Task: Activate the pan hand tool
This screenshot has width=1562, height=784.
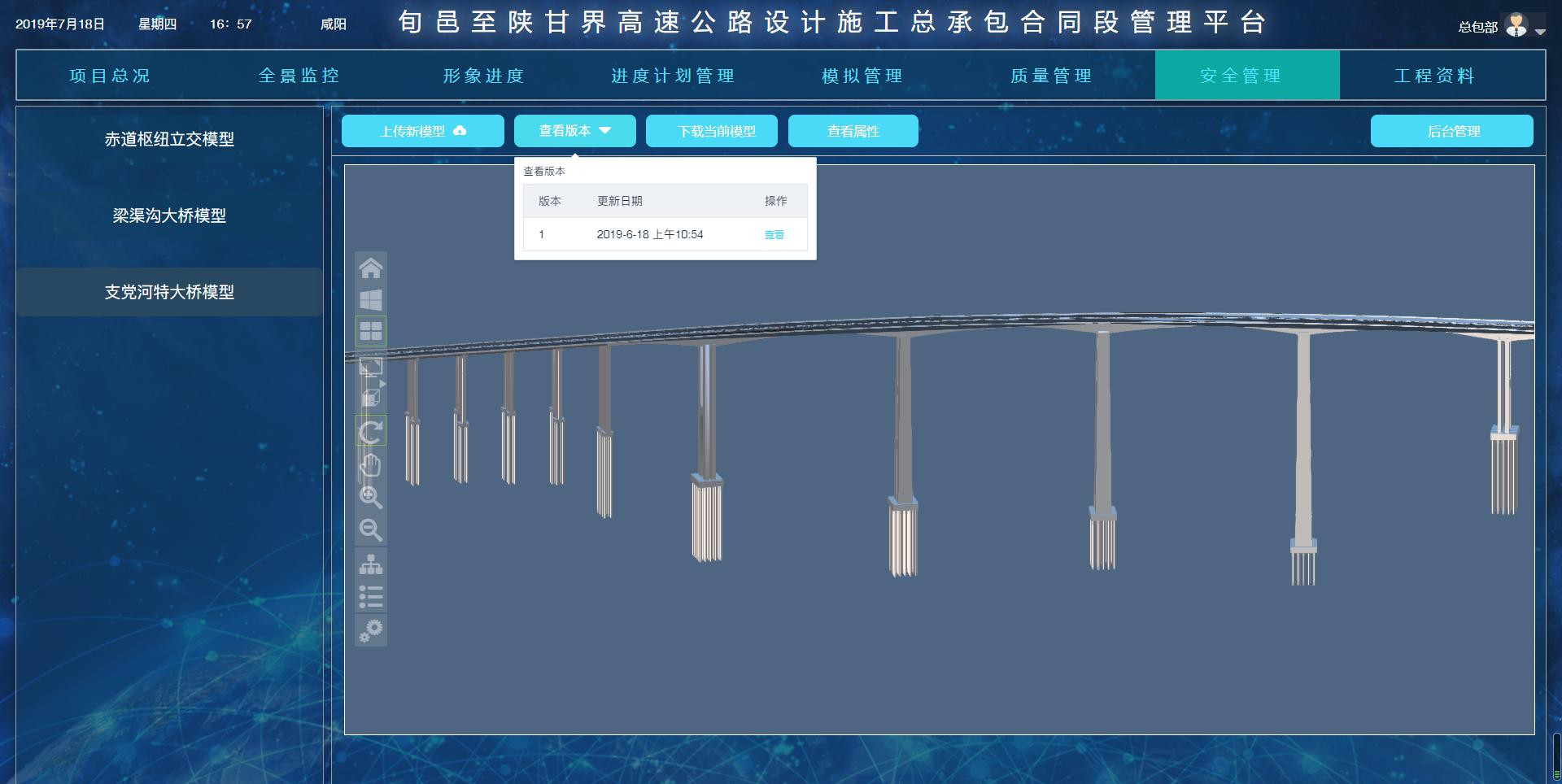Action: pyautogui.click(x=371, y=465)
